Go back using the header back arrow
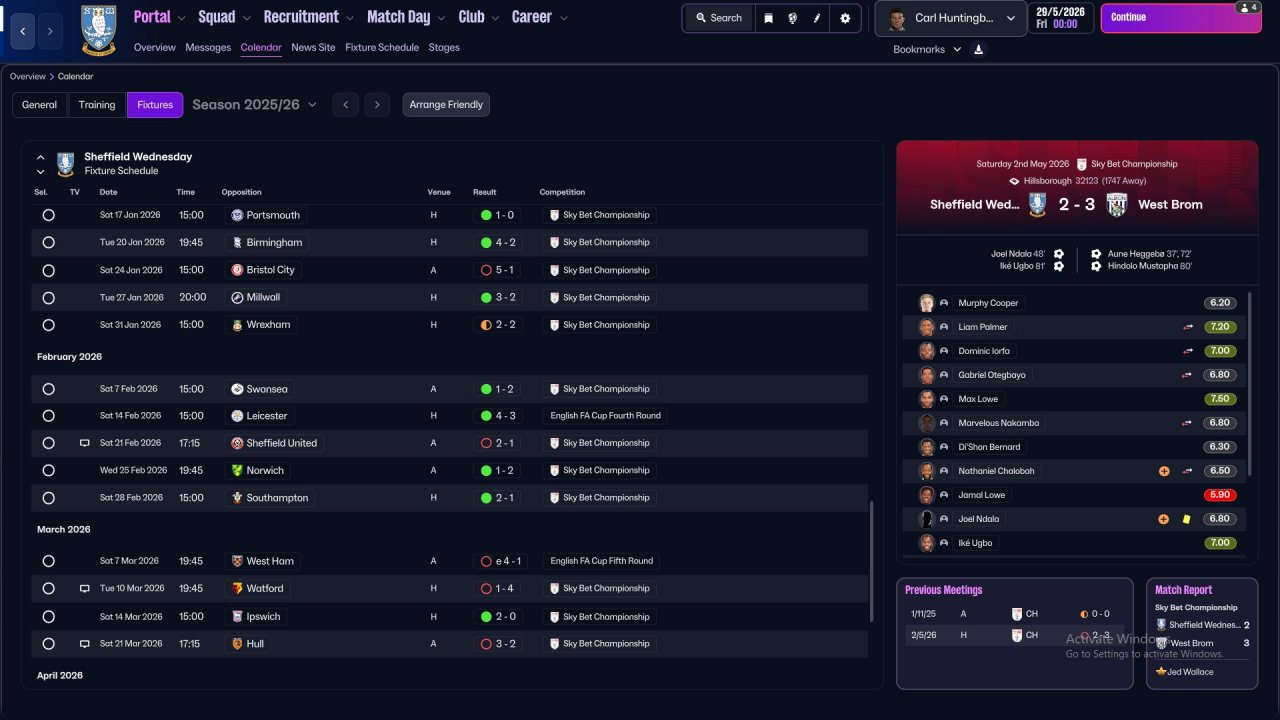The height and width of the screenshot is (720, 1280). pyautogui.click(x=23, y=32)
